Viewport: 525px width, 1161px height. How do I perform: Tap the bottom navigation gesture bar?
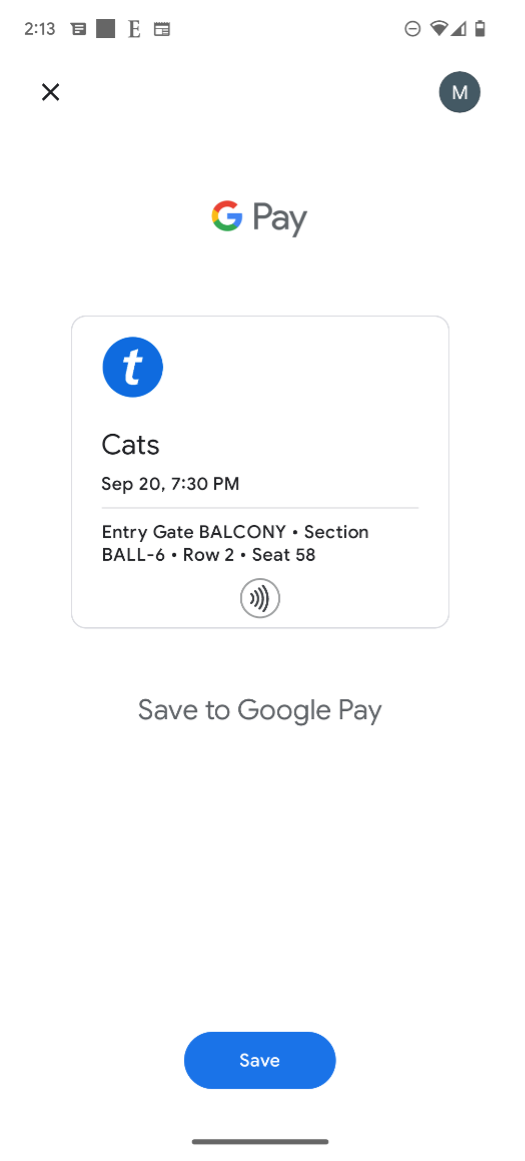click(260, 1142)
